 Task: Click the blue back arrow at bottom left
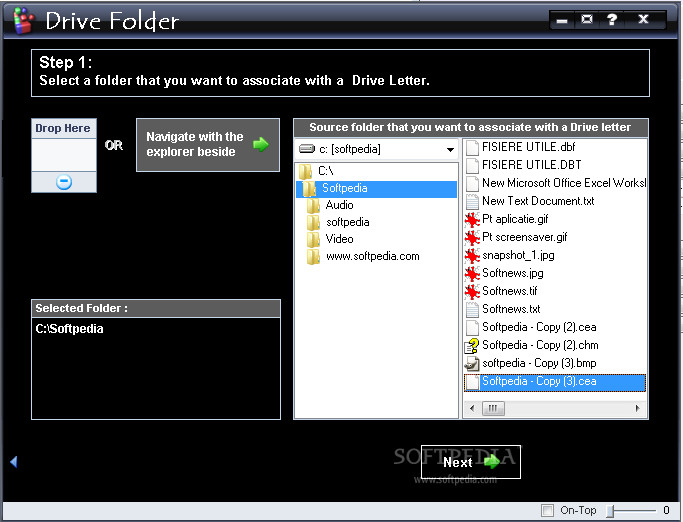pyautogui.click(x=14, y=462)
